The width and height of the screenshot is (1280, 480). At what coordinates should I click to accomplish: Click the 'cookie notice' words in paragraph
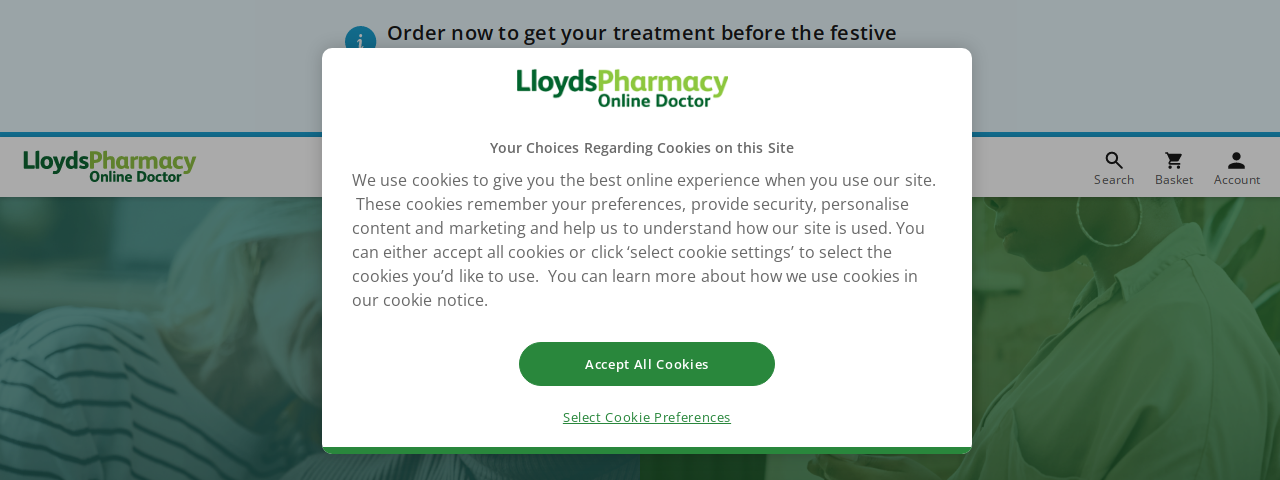click(x=435, y=300)
